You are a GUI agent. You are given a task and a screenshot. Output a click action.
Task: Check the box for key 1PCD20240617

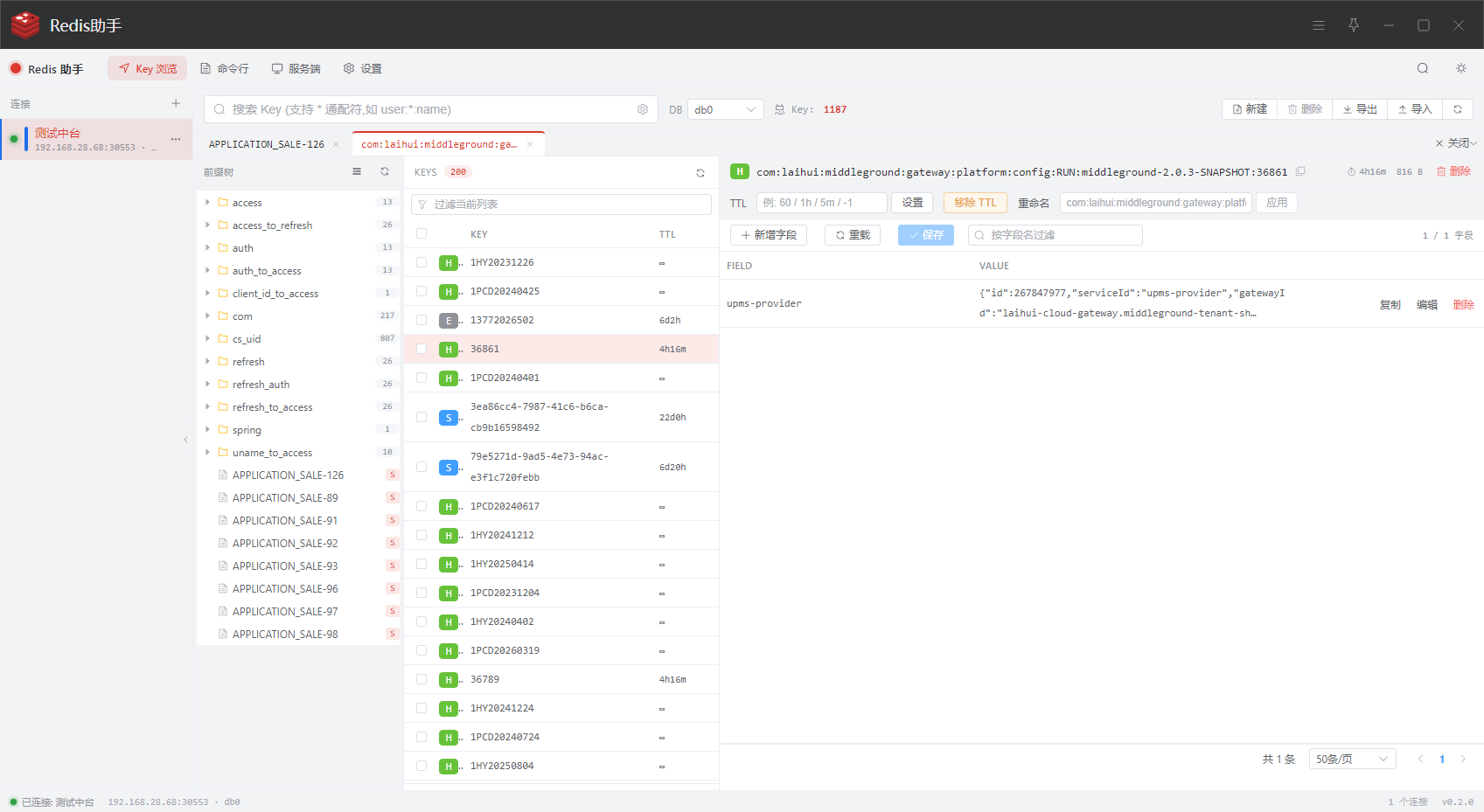tap(422, 506)
